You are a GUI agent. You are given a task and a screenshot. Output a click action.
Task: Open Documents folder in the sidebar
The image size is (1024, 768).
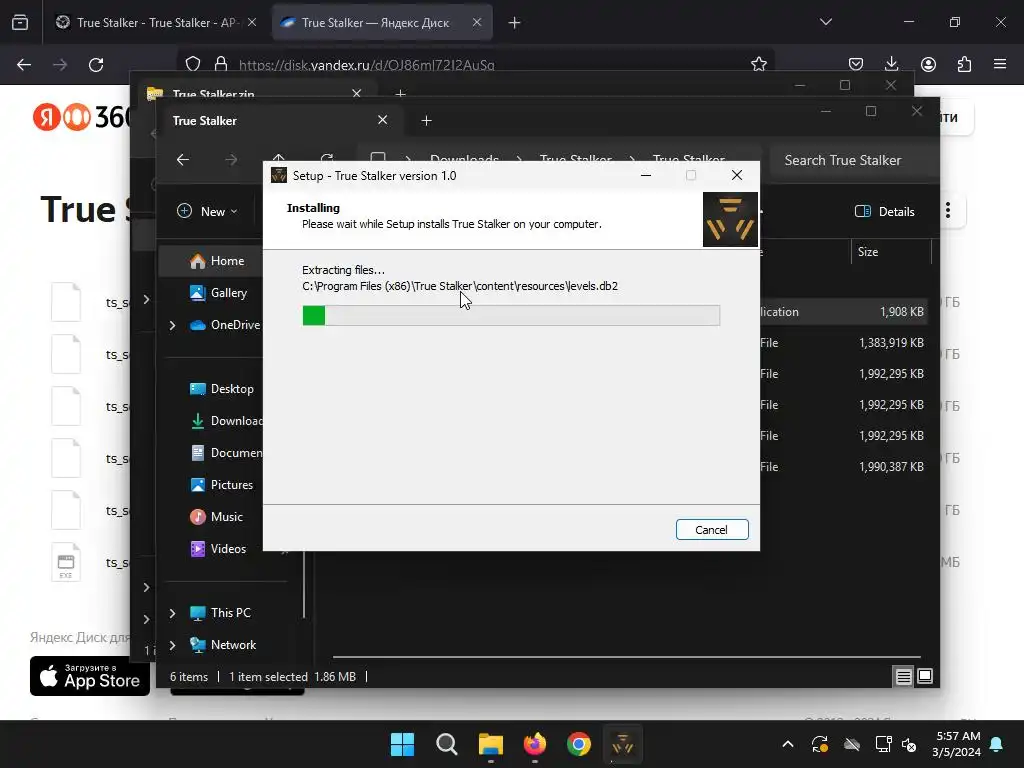pyautogui.click(x=226, y=453)
